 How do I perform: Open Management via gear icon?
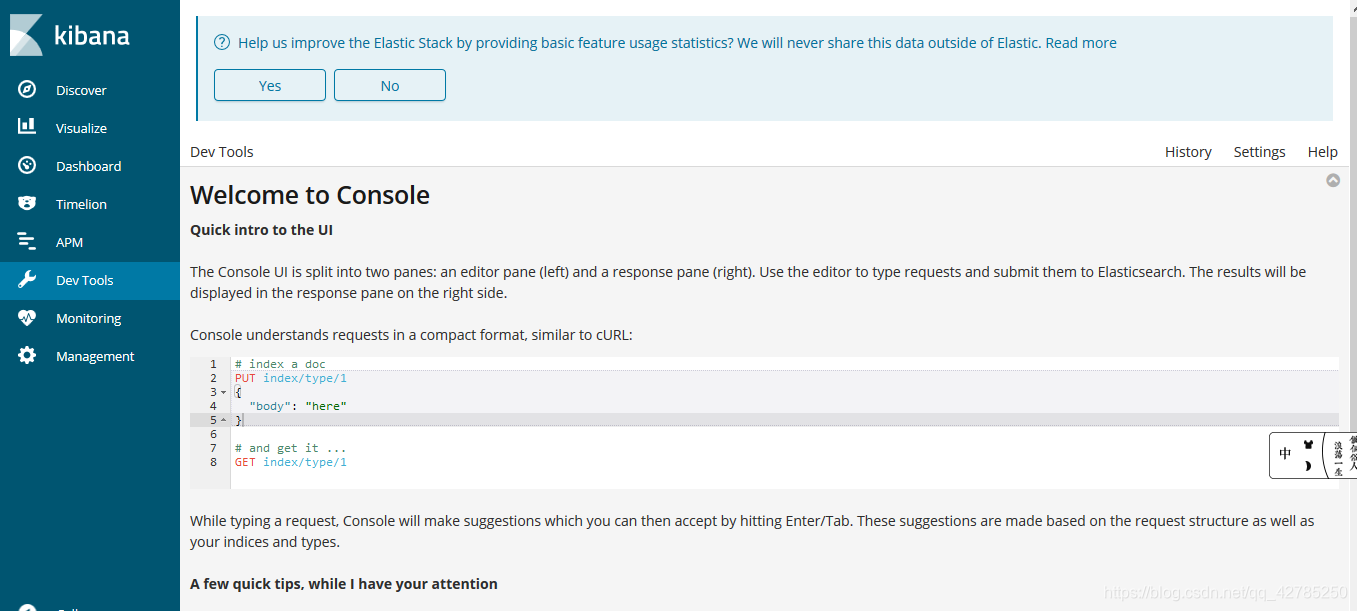tap(27, 356)
